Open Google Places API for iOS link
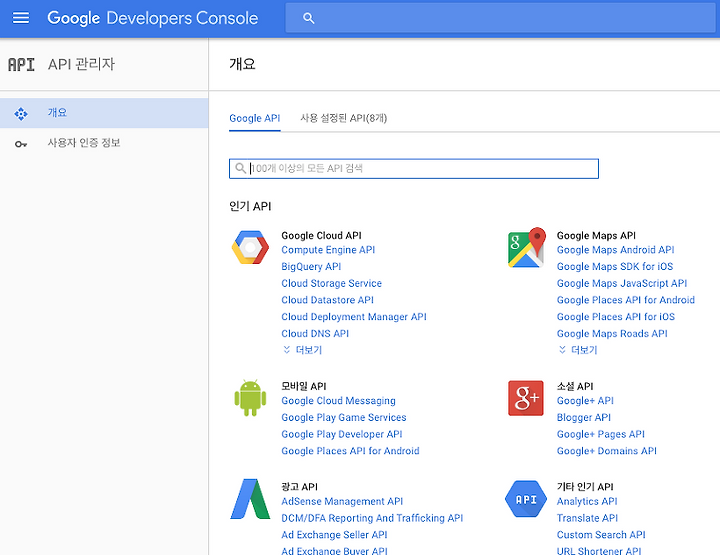This screenshot has width=720, height=555. 616,317
